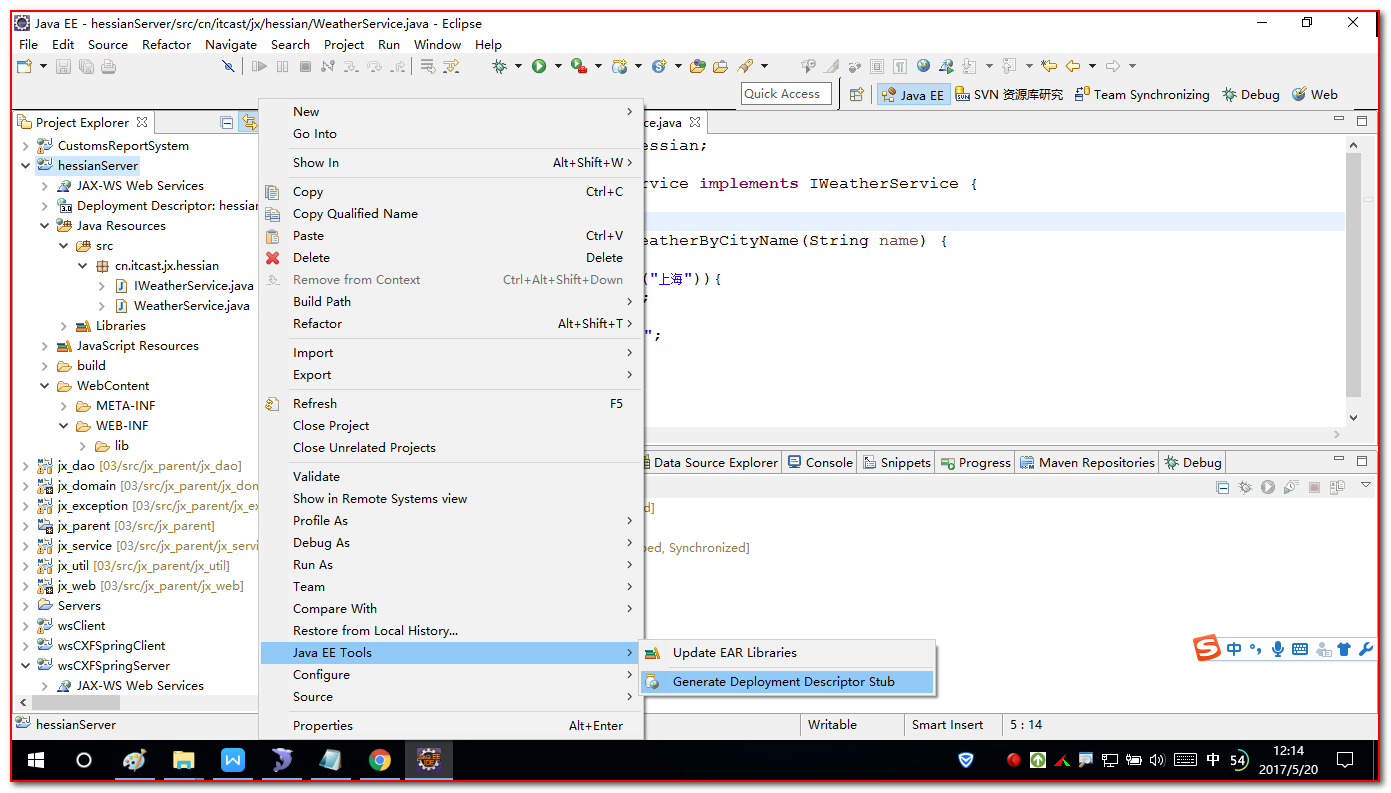Click Close Project in context menu

click(x=451, y=426)
